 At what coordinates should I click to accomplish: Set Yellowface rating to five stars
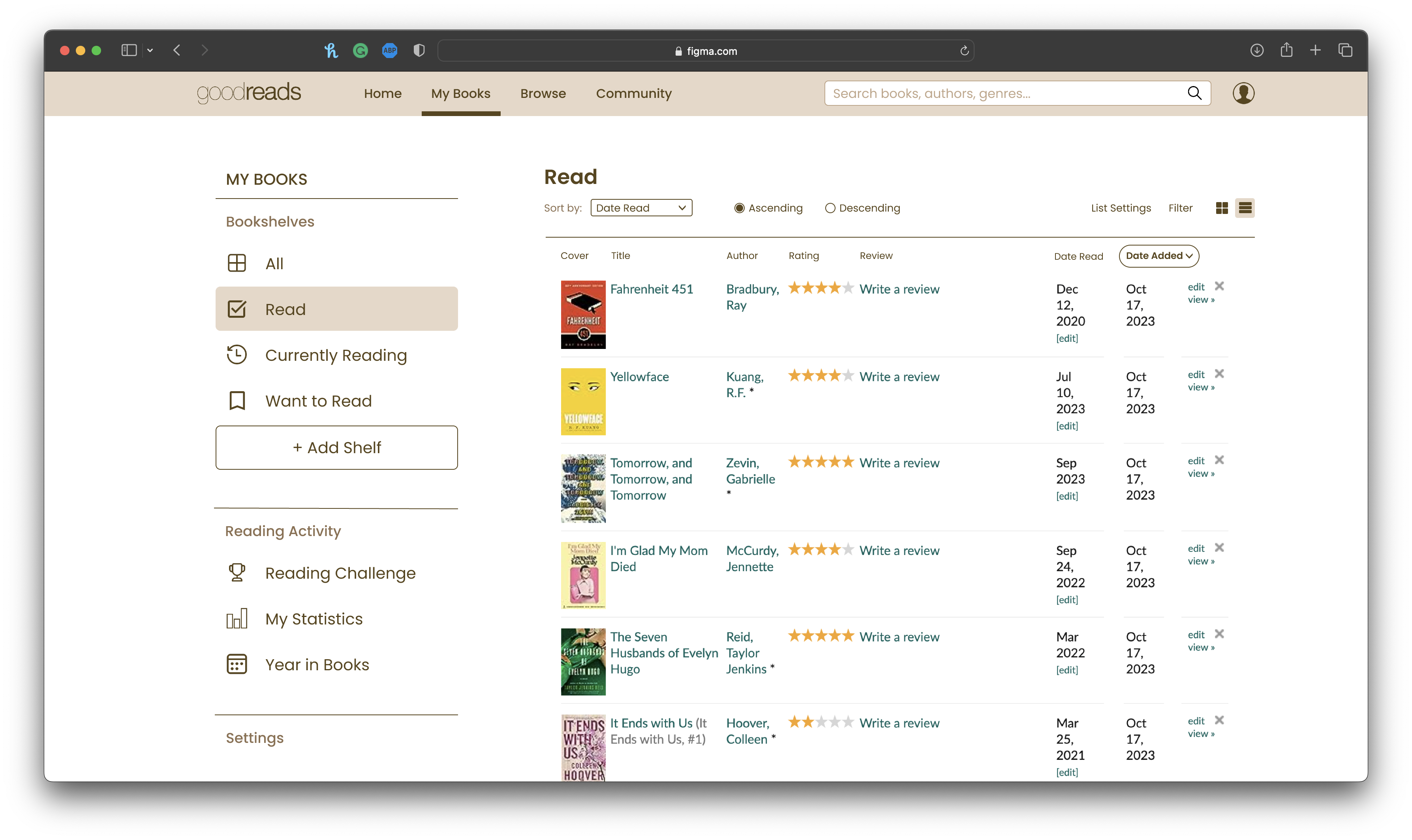click(847, 376)
